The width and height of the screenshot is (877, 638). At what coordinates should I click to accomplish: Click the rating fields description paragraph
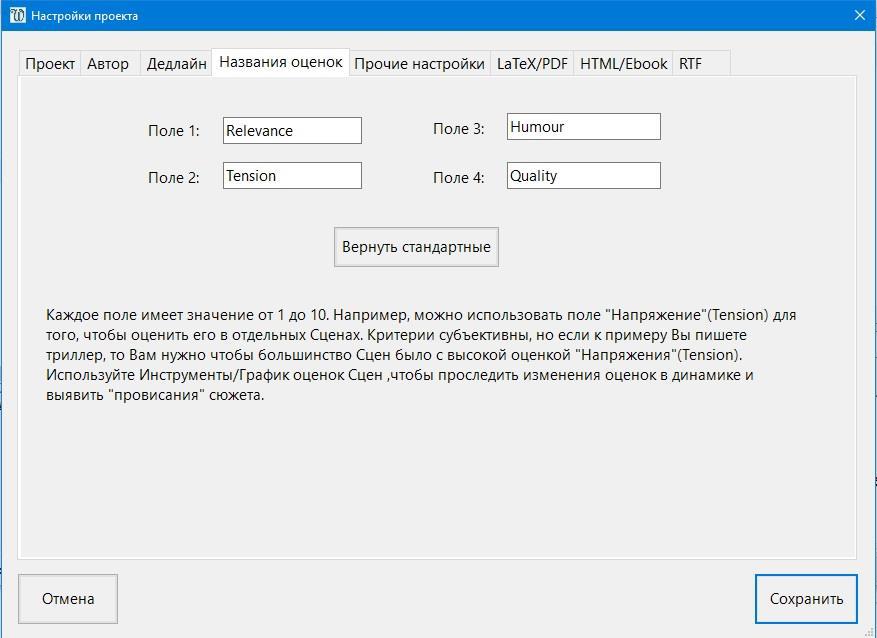tap(420, 354)
